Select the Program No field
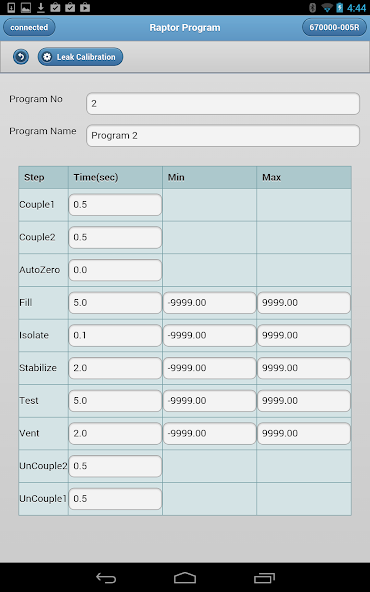The width and height of the screenshot is (370, 592). [223, 103]
